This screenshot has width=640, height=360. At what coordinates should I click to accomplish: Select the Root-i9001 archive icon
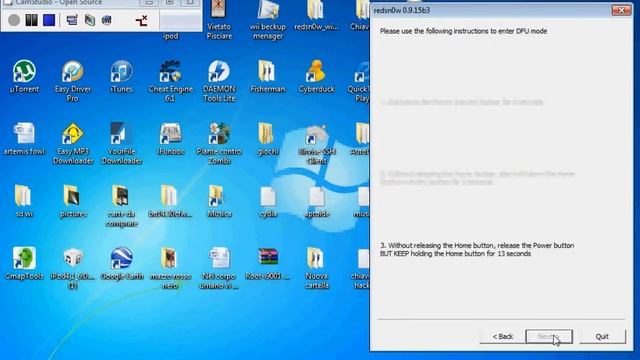point(267,263)
